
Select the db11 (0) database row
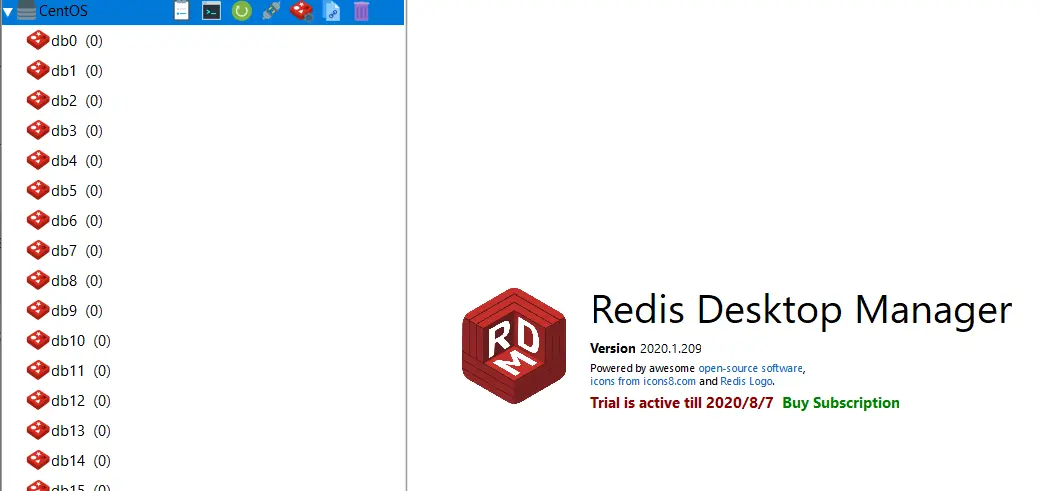tap(203, 371)
